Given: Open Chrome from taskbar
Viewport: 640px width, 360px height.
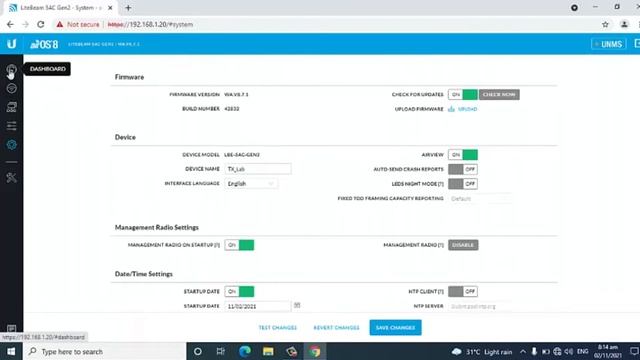Looking at the screenshot, I should pos(315,351).
